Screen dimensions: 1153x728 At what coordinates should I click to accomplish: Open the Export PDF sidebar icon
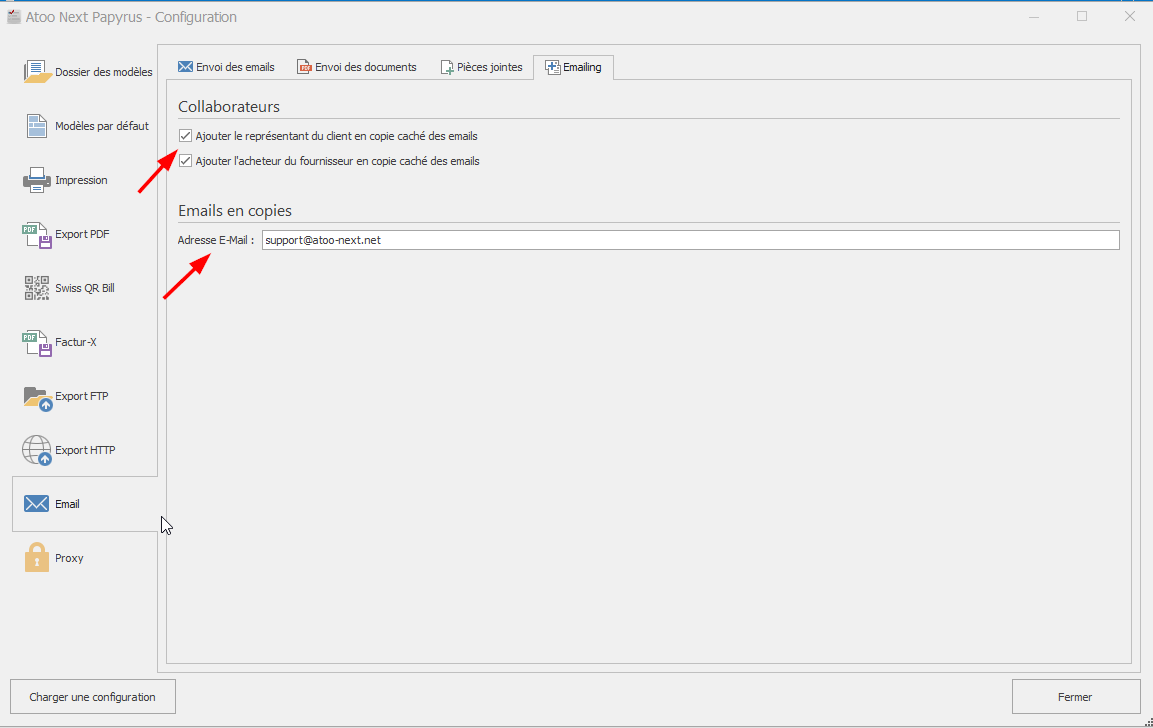point(37,234)
